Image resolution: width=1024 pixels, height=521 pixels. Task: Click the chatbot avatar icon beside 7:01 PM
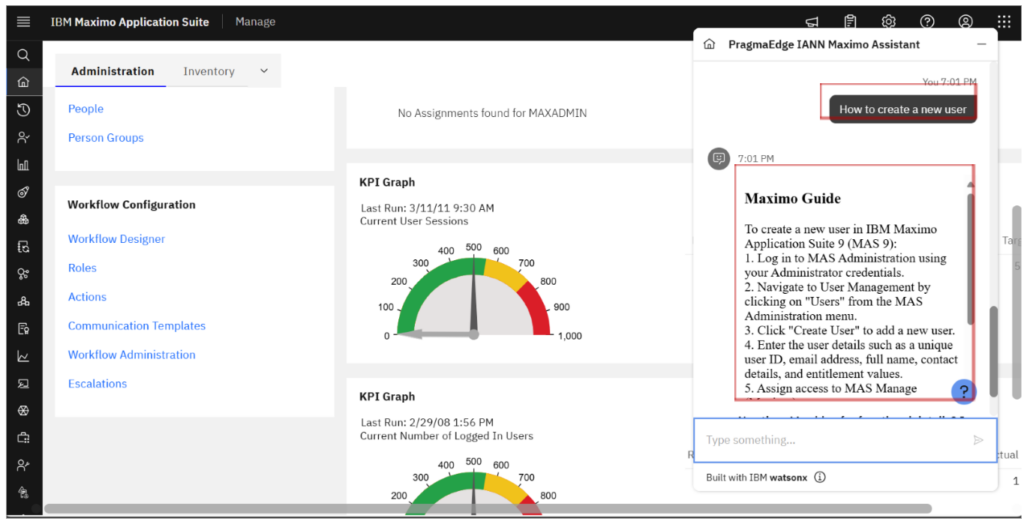[719, 159]
